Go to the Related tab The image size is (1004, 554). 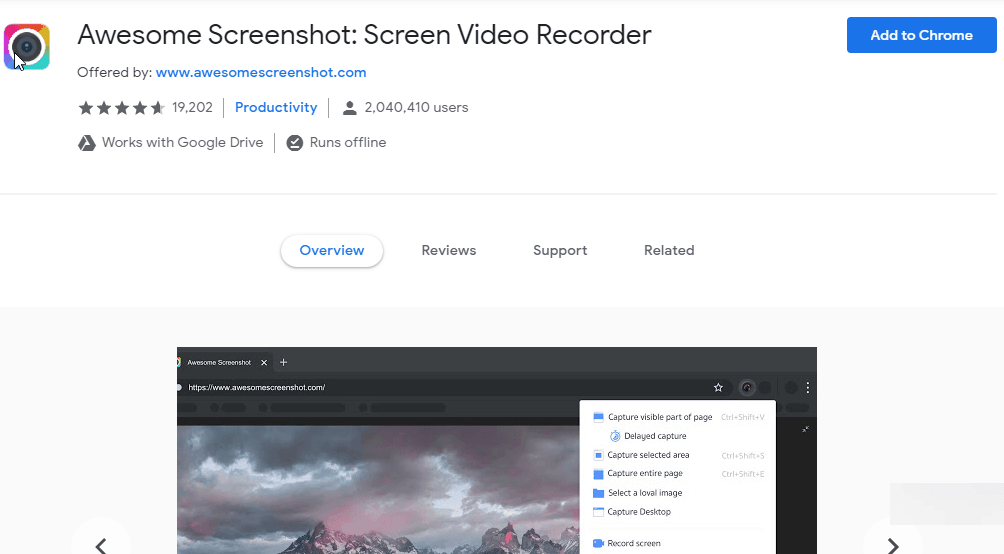click(x=669, y=250)
